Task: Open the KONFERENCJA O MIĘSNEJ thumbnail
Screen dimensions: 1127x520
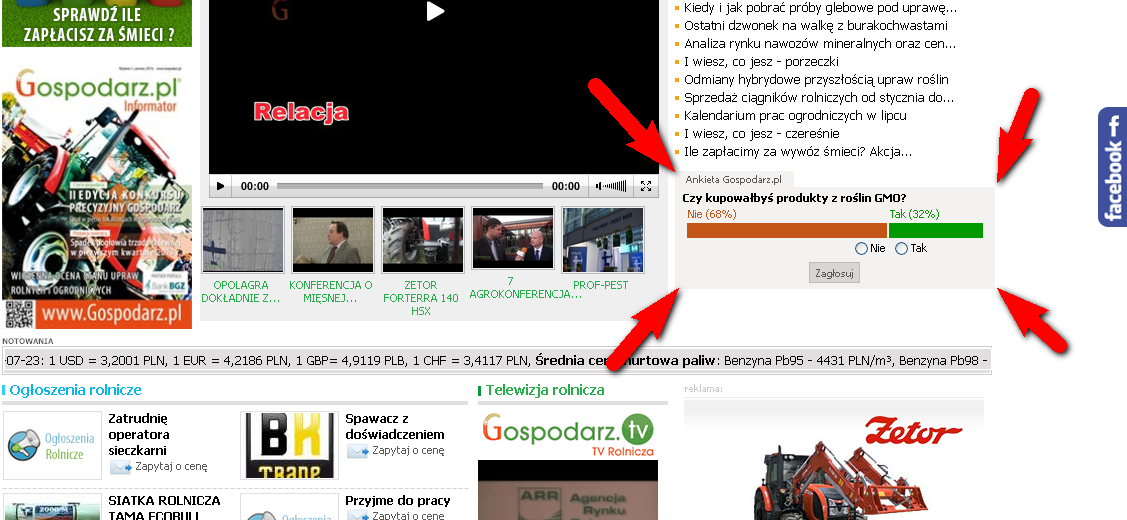Action: coord(333,239)
